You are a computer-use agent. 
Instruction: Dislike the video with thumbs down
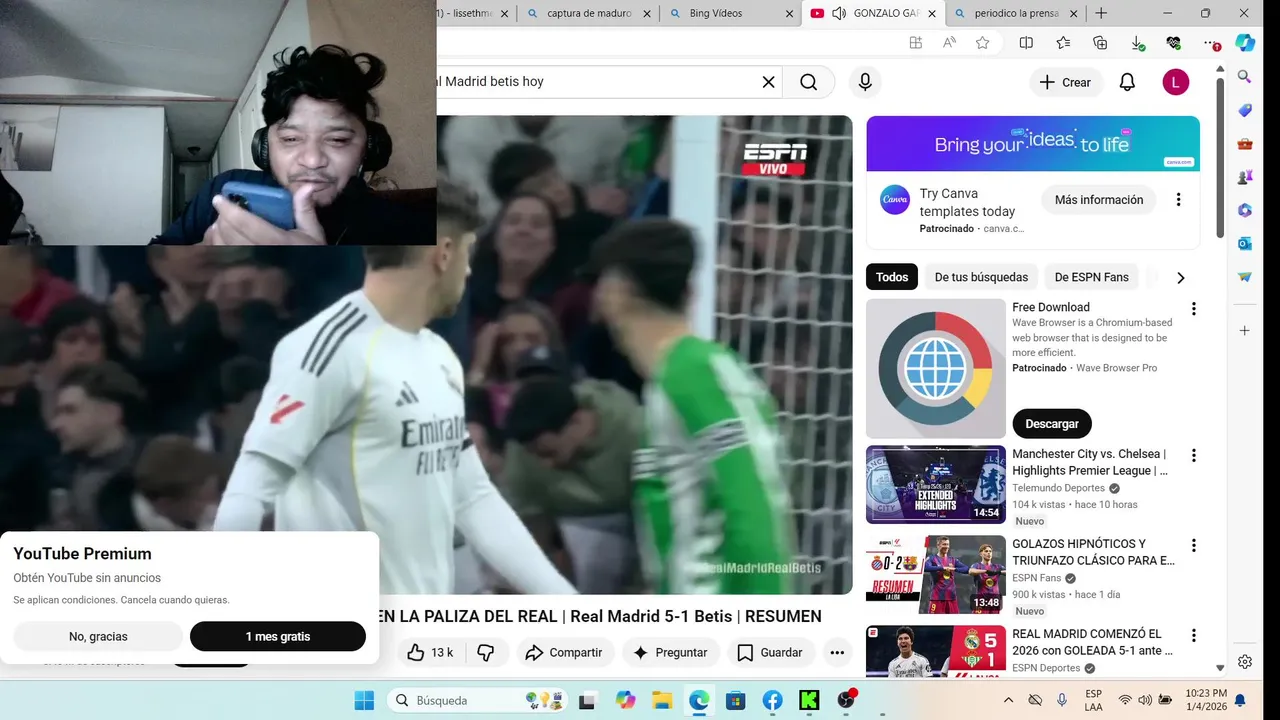tap(486, 652)
